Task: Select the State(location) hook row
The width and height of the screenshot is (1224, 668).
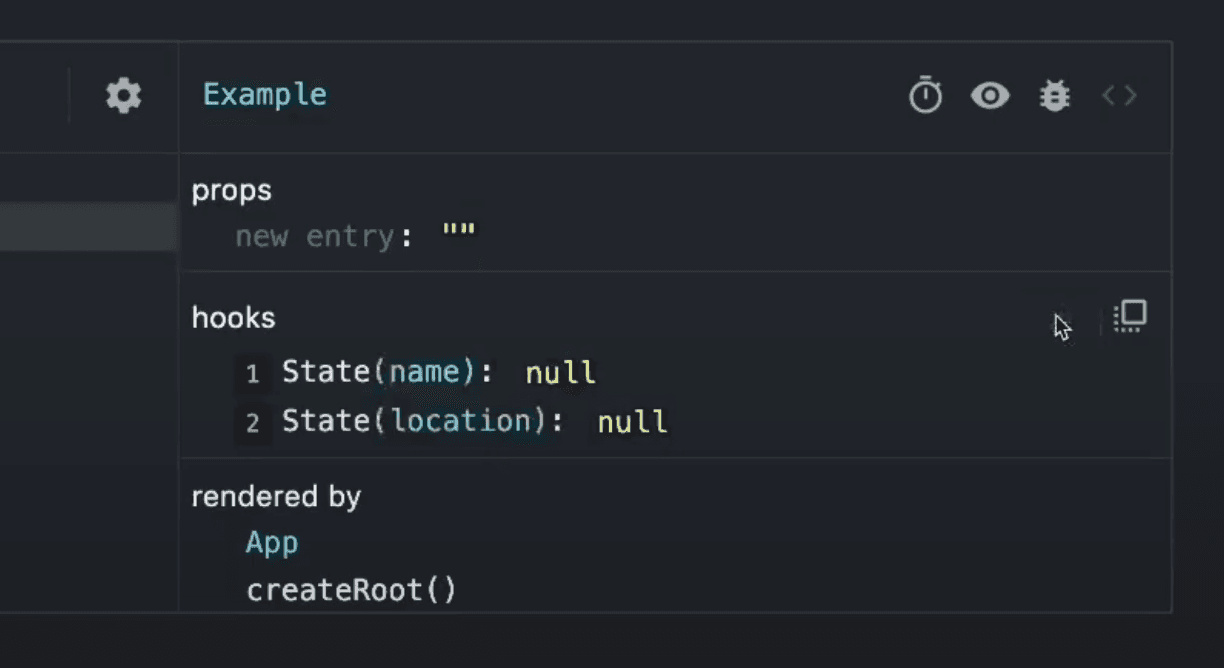Action: click(422, 422)
